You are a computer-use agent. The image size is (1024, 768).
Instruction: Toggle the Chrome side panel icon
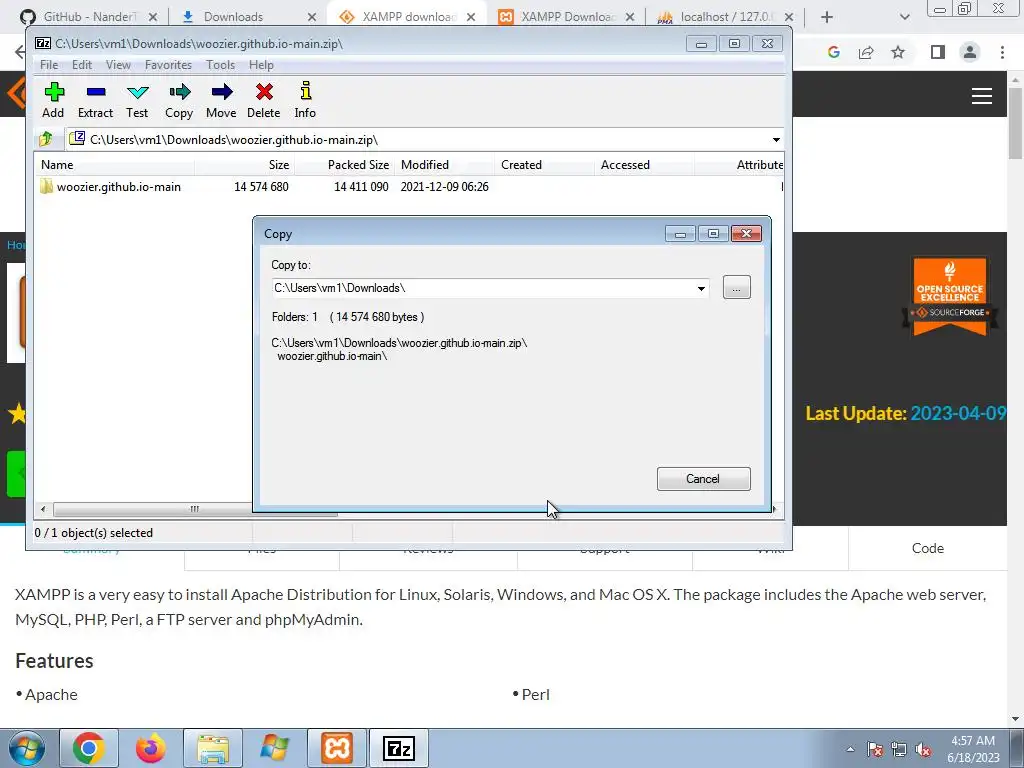point(938,52)
